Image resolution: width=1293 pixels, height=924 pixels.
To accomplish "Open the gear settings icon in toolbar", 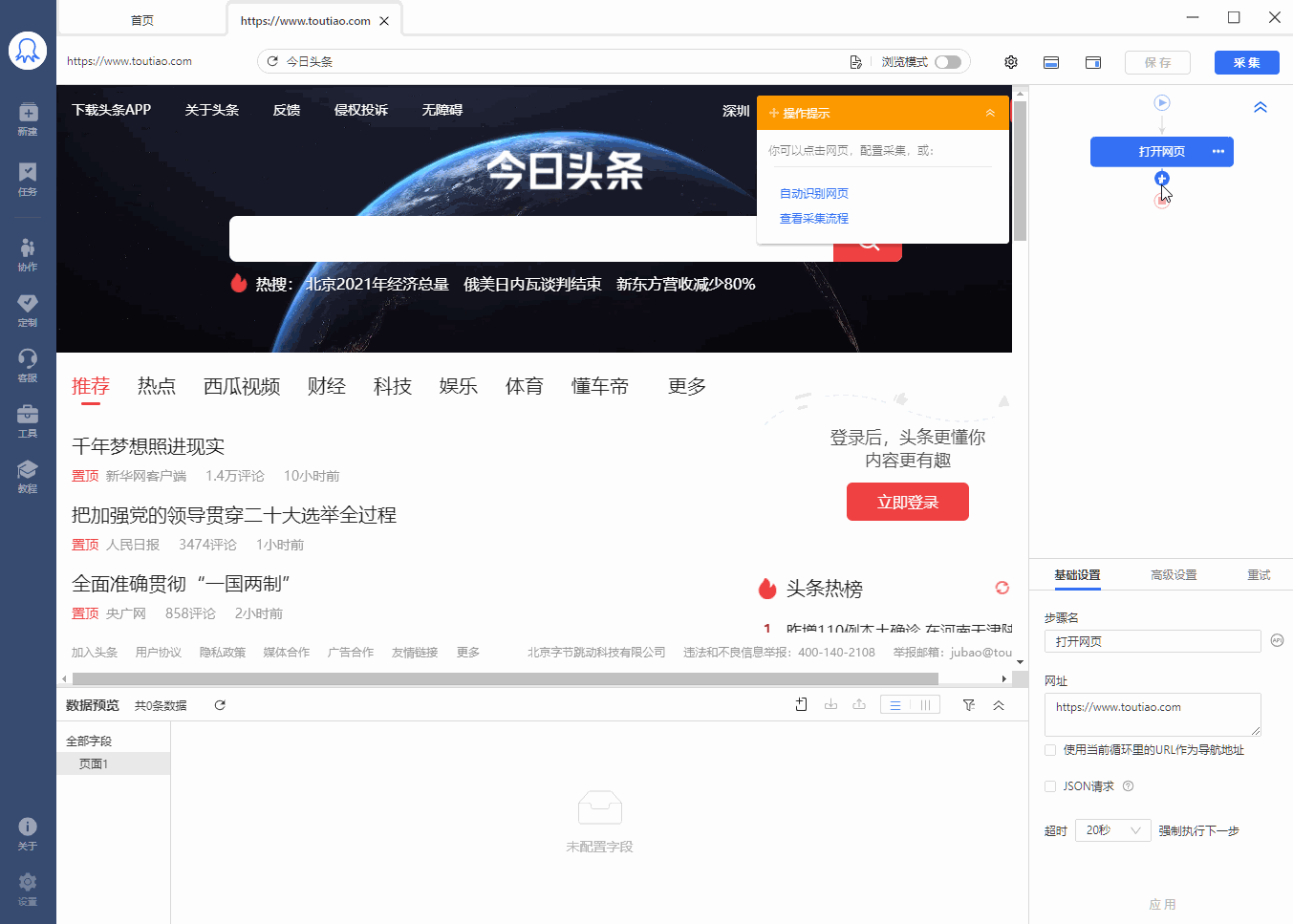I will coord(1011,62).
